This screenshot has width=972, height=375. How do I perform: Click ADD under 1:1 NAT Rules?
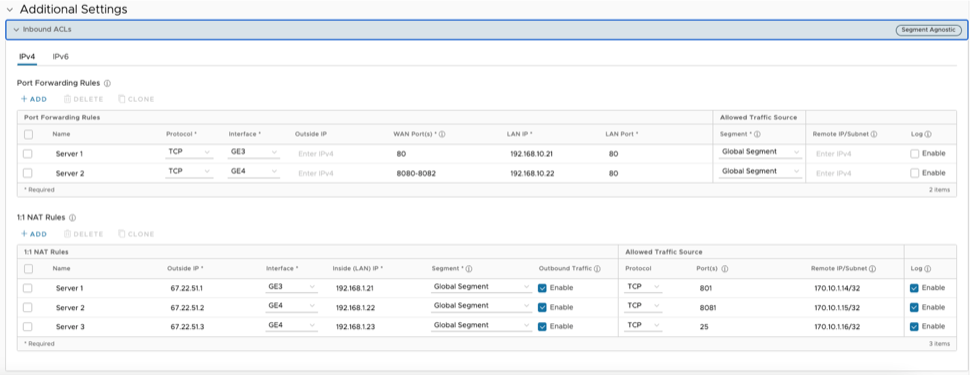pos(33,234)
